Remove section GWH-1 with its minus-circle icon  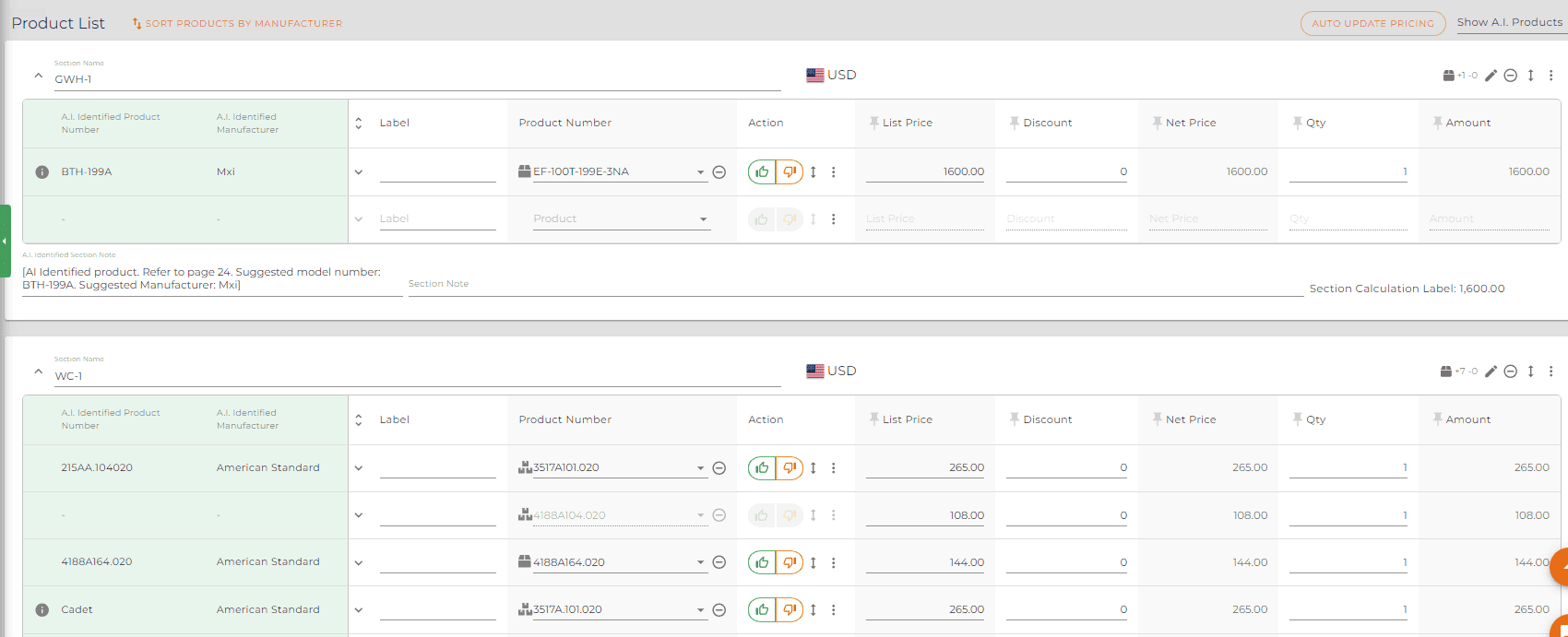[x=1511, y=76]
